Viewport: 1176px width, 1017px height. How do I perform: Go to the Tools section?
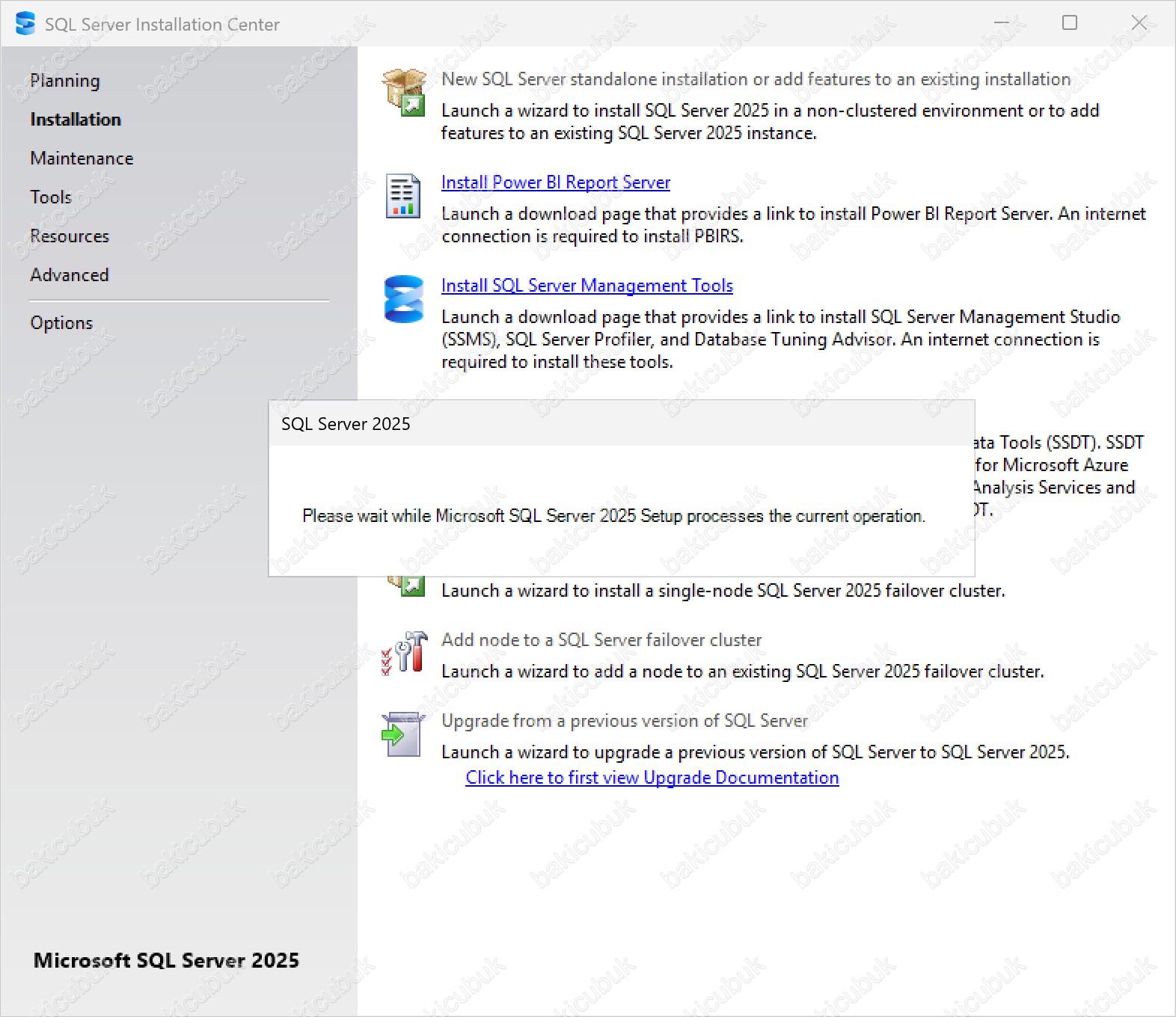51,197
